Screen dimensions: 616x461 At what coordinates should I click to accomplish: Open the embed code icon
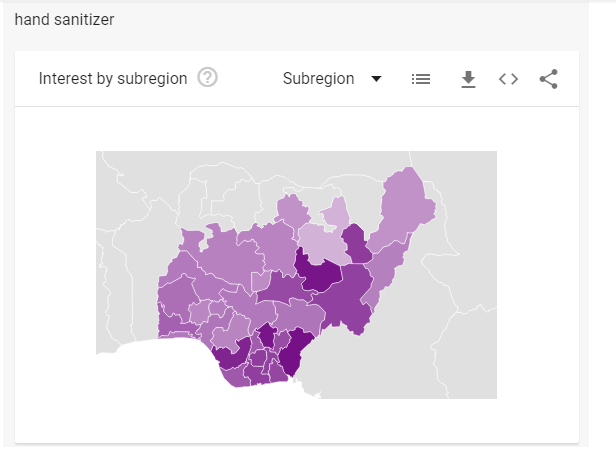click(x=508, y=79)
